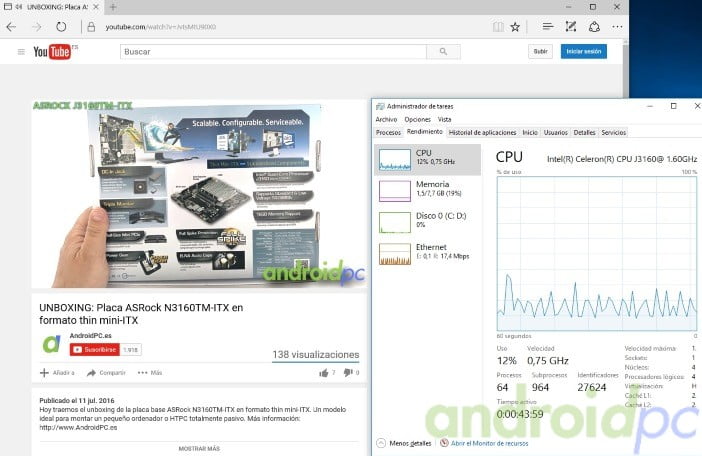Open AndroidPC.es channel avatar
This screenshot has height=456, width=702.
click(x=51, y=344)
